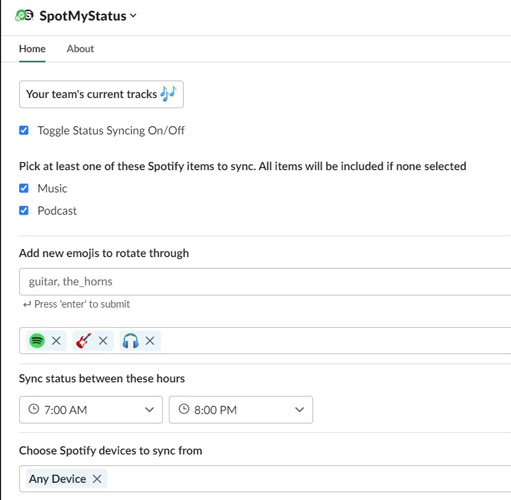Remove the headphones emoji from rotation
Viewport: 511px width, 500px height.
[x=150, y=341]
